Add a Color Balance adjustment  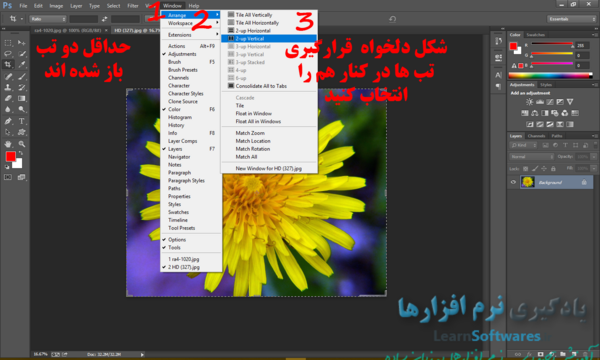coord(535,113)
